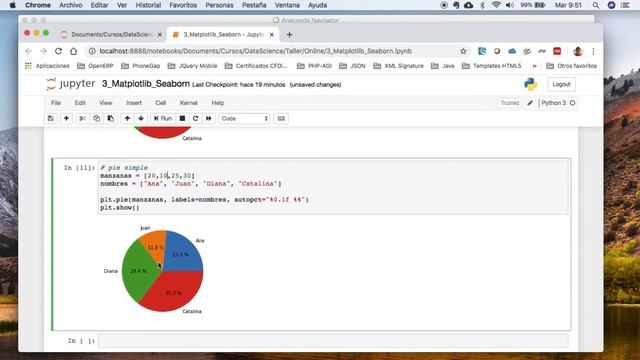640x360 pixels.
Task: Open Otros favoritos folder
Action: tap(571, 66)
